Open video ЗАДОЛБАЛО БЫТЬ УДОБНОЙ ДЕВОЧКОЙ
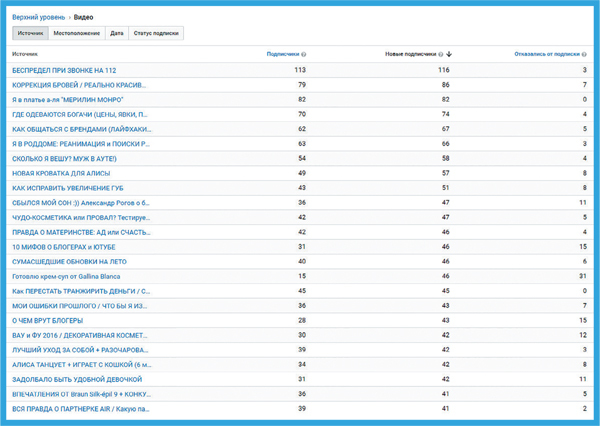The image size is (600, 426). pos(71,379)
